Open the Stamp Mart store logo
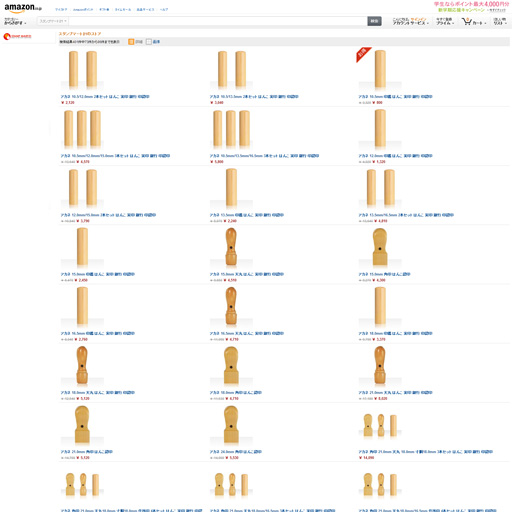Screen dimensions: 512x512 (17, 36)
